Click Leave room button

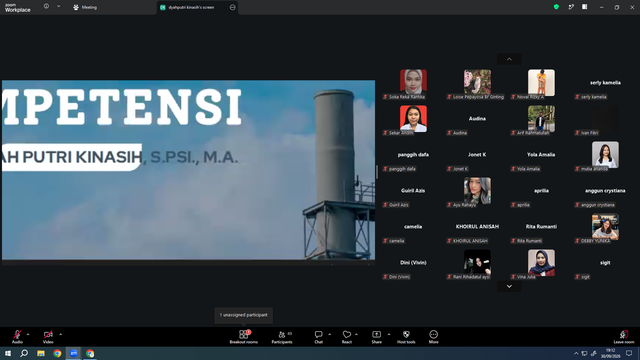click(x=624, y=337)
